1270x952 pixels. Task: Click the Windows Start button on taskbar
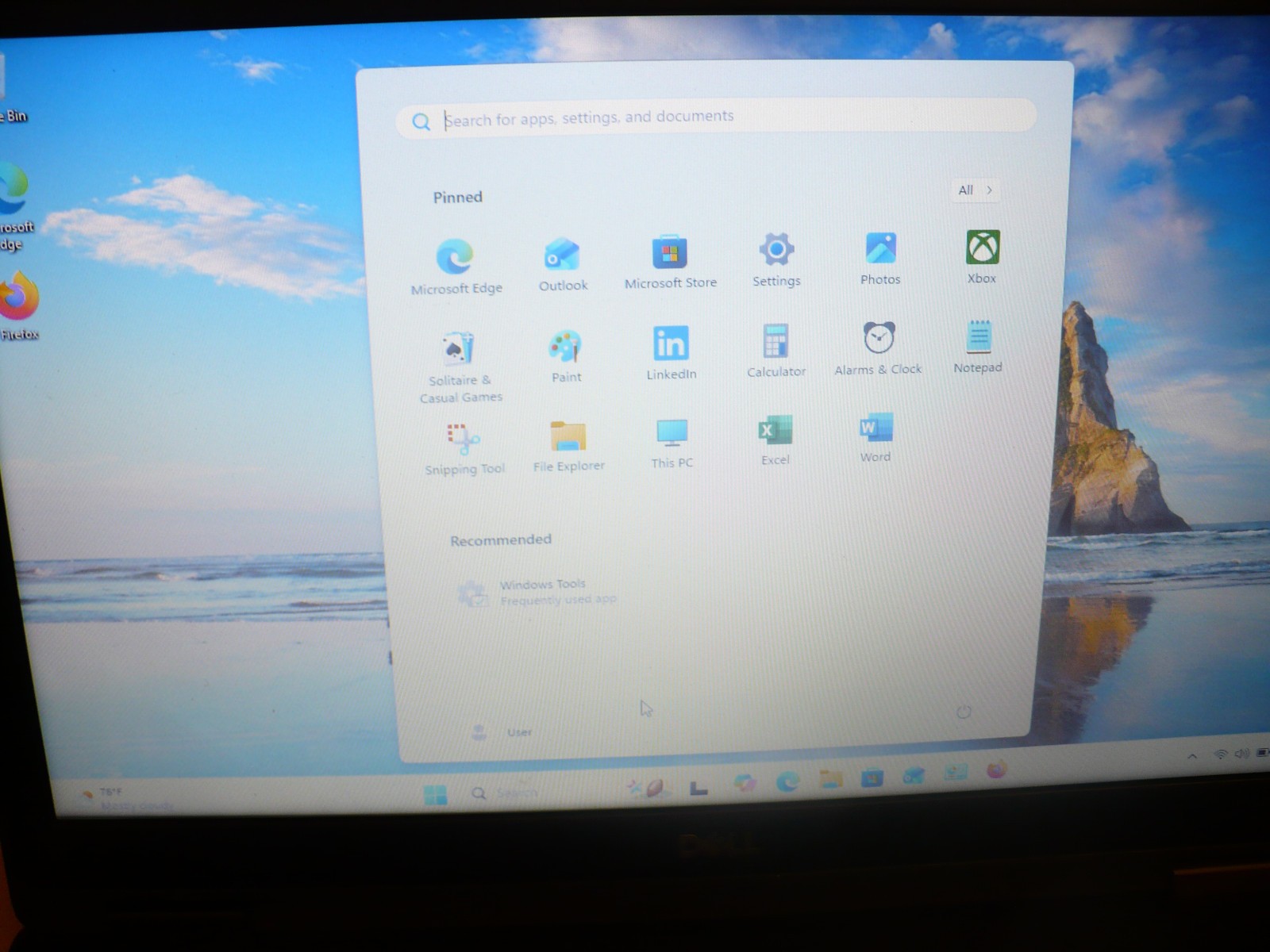pyautogui.click(x=435, y=794)
